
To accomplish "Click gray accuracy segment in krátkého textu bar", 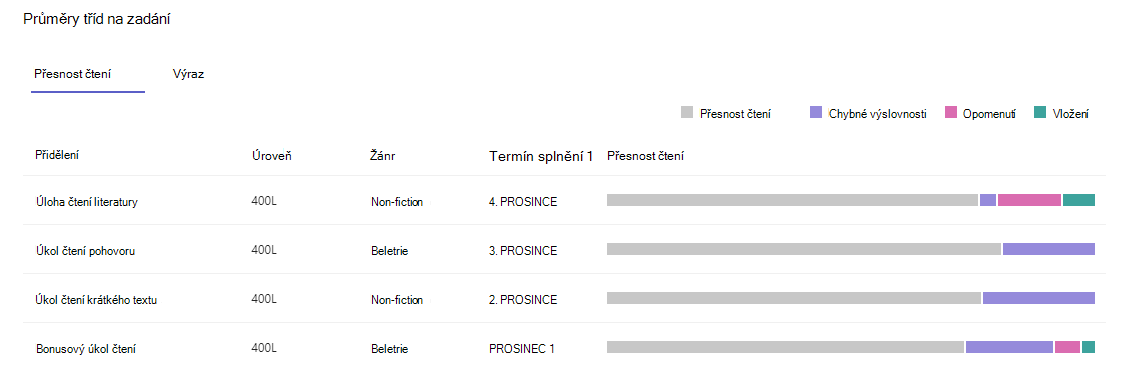I will pyautogui.click(x=793, y=298).
